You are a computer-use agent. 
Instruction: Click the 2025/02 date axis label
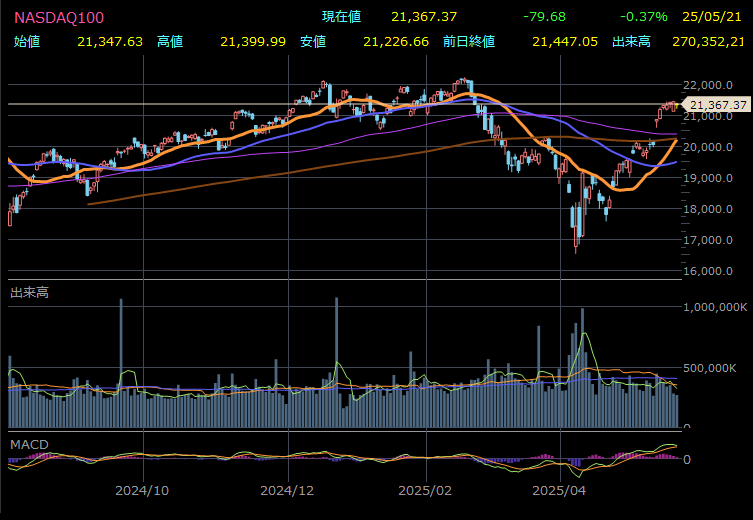point(425,491)
